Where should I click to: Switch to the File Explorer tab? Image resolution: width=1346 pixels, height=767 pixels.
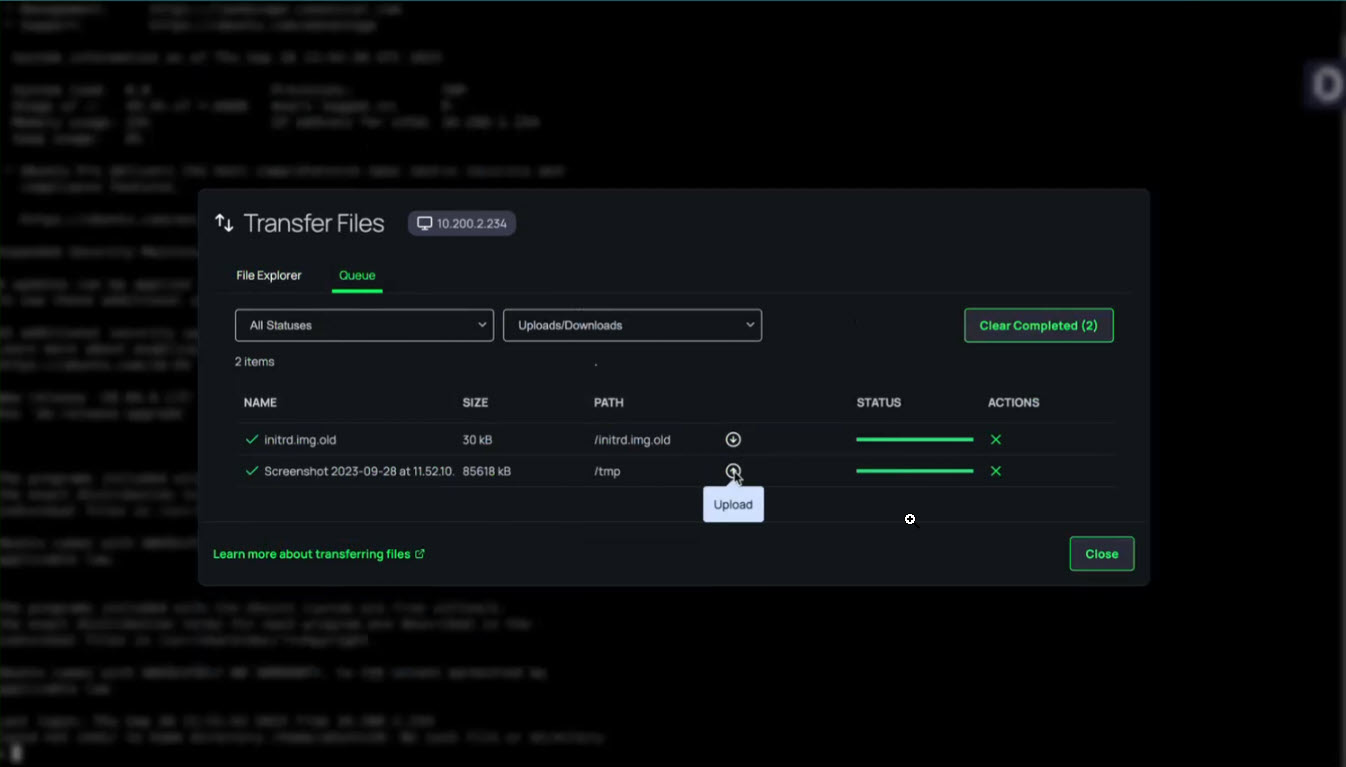coord(268,275)
